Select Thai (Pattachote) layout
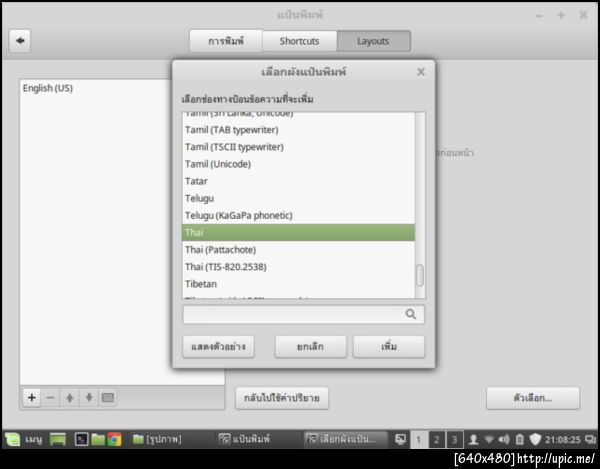Screen dimensions: 600x469 click(x=298, y=250)
